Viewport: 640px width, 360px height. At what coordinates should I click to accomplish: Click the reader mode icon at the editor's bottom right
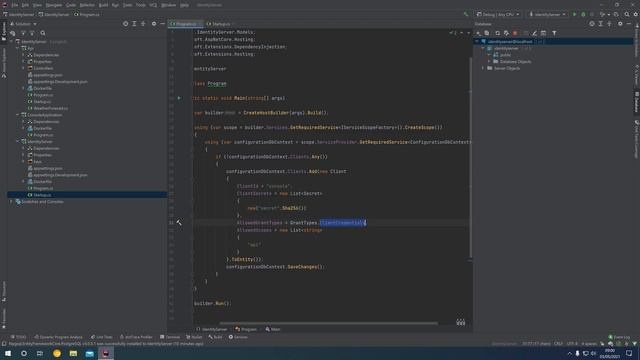click(x=460, y=322)
